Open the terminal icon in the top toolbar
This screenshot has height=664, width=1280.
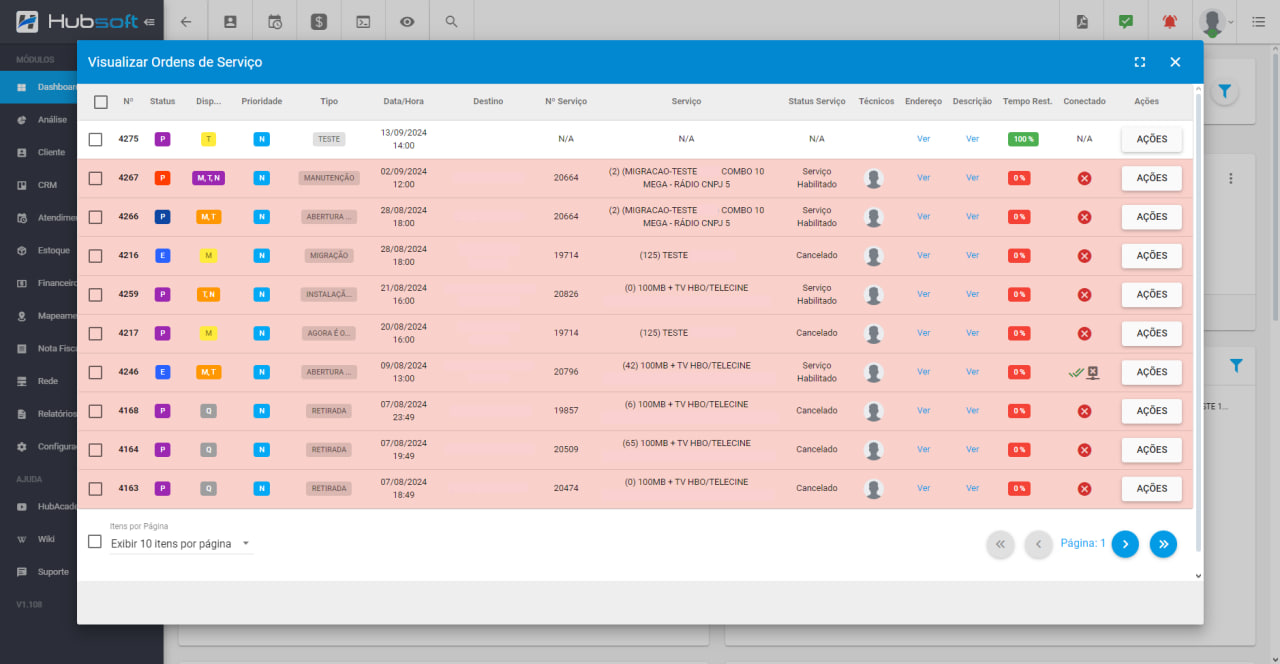363,21
